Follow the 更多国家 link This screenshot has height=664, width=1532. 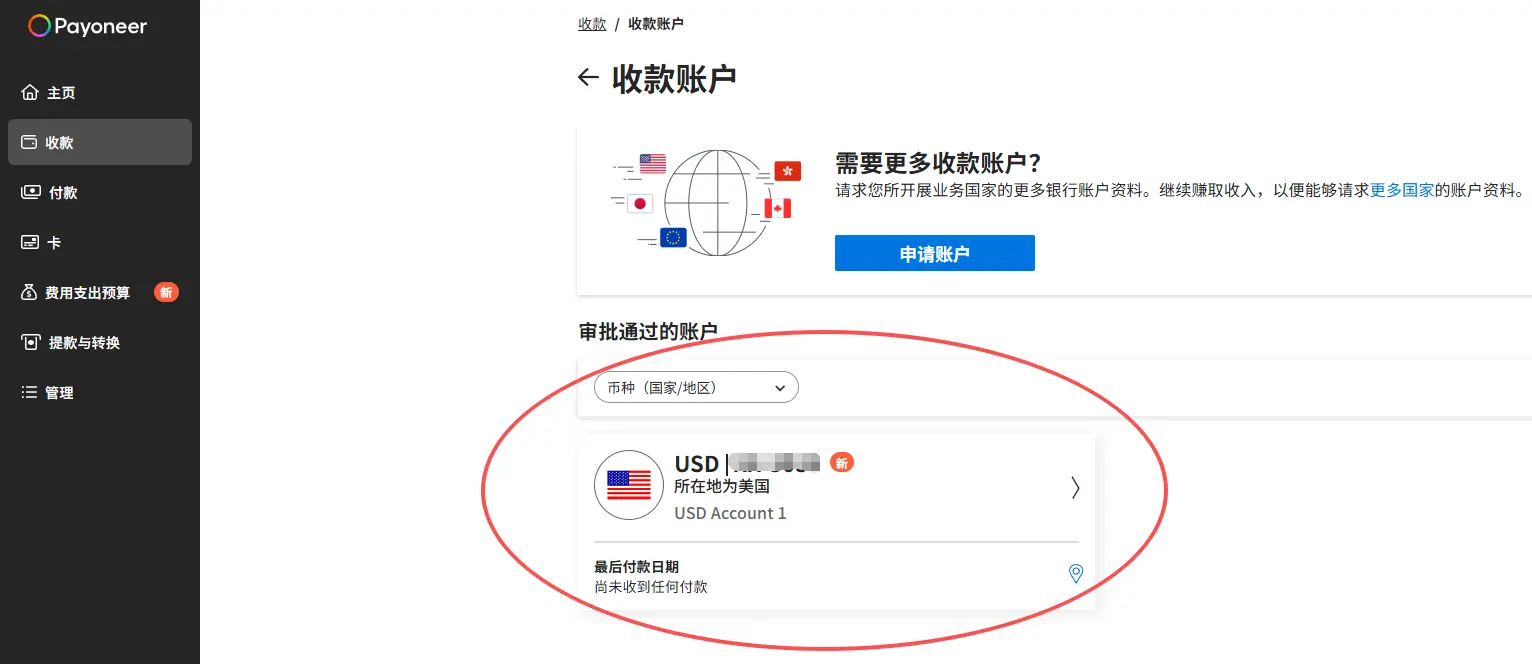[1402, 190]
